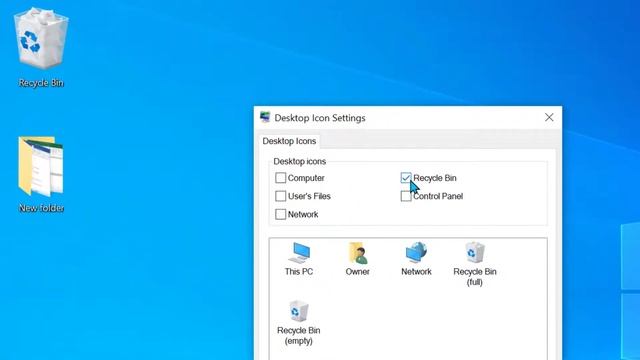
Task: Close the Desktop Icon Settings dialog
Action: click(549, 118)
